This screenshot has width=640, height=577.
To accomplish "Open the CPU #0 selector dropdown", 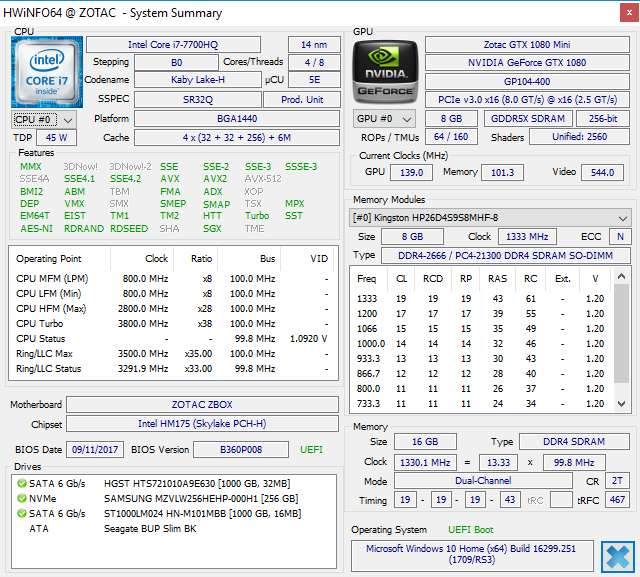I will point(44,120).
